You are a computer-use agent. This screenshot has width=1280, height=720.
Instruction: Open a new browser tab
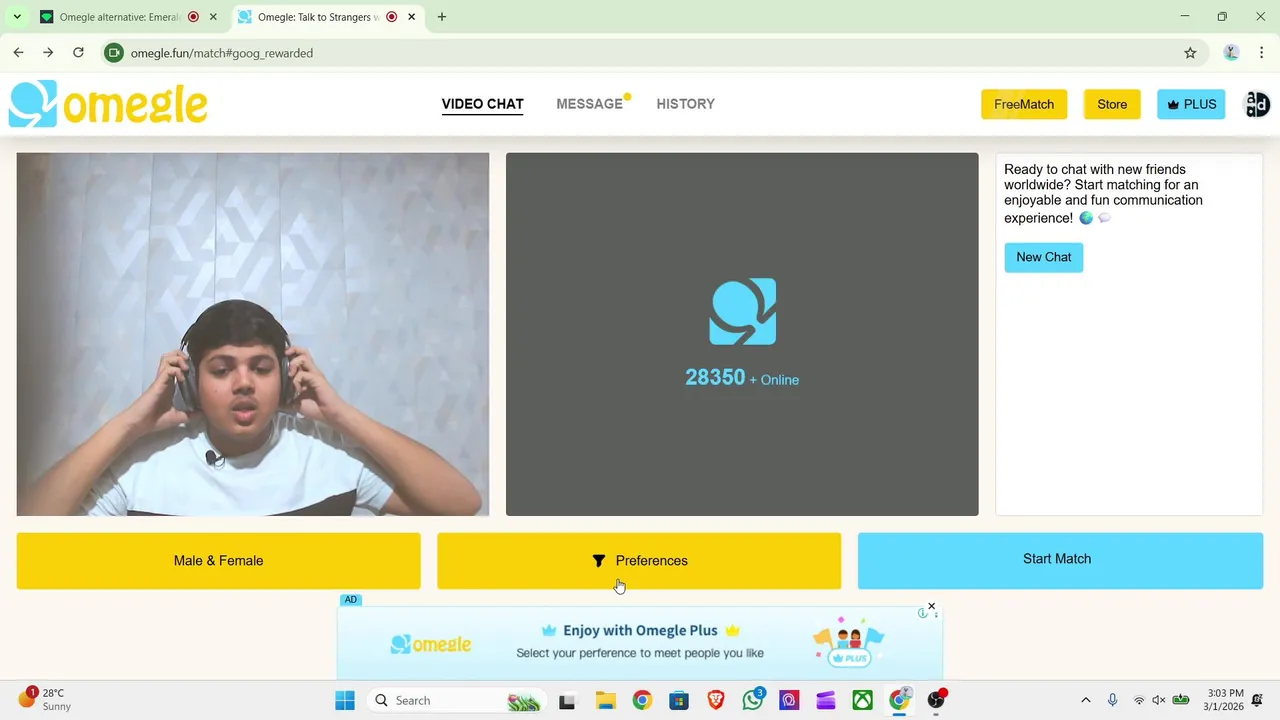point(441,17)
